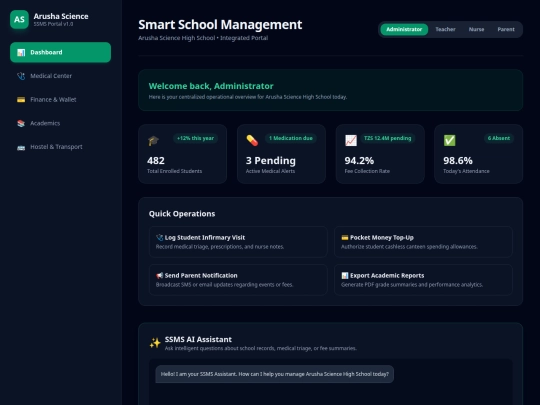
Task: Go to Finance & Wallet
Action: pyautogui.click(x=60, y=100)
